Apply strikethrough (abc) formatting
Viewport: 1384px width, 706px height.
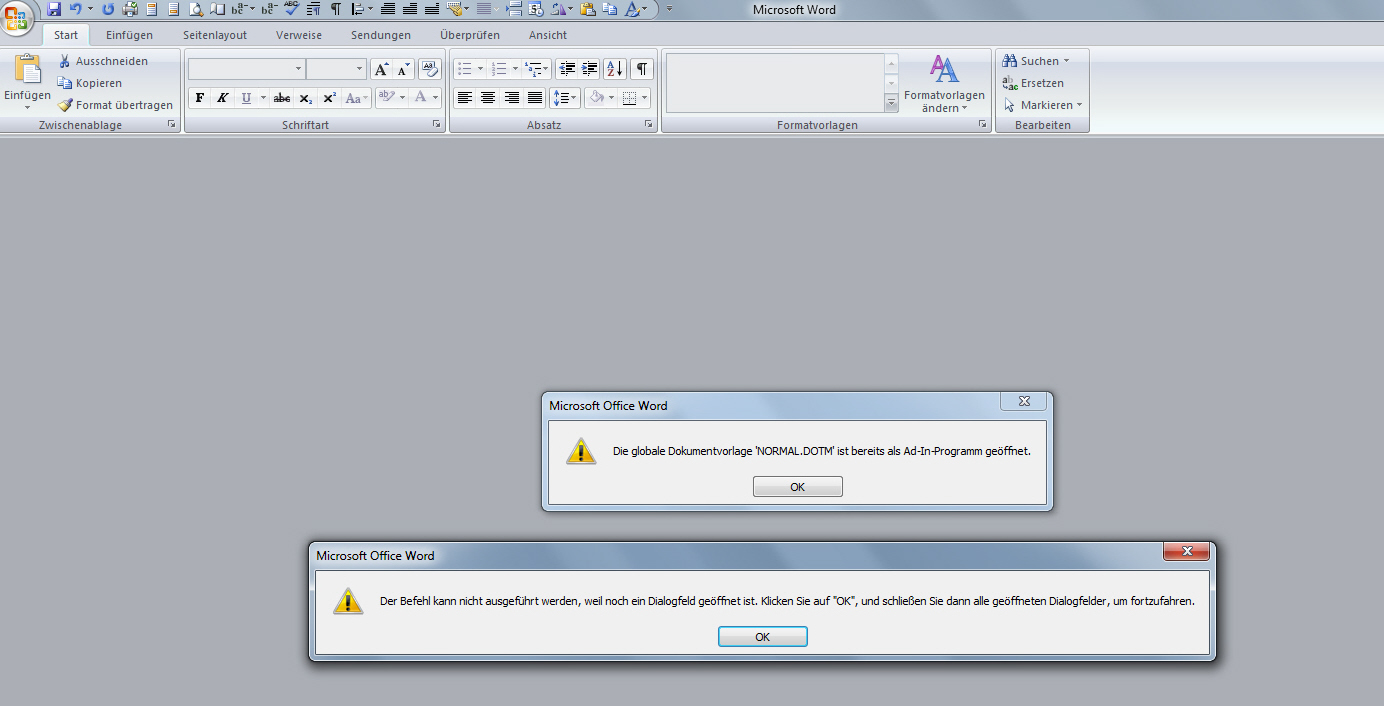(x=282, y=98)
